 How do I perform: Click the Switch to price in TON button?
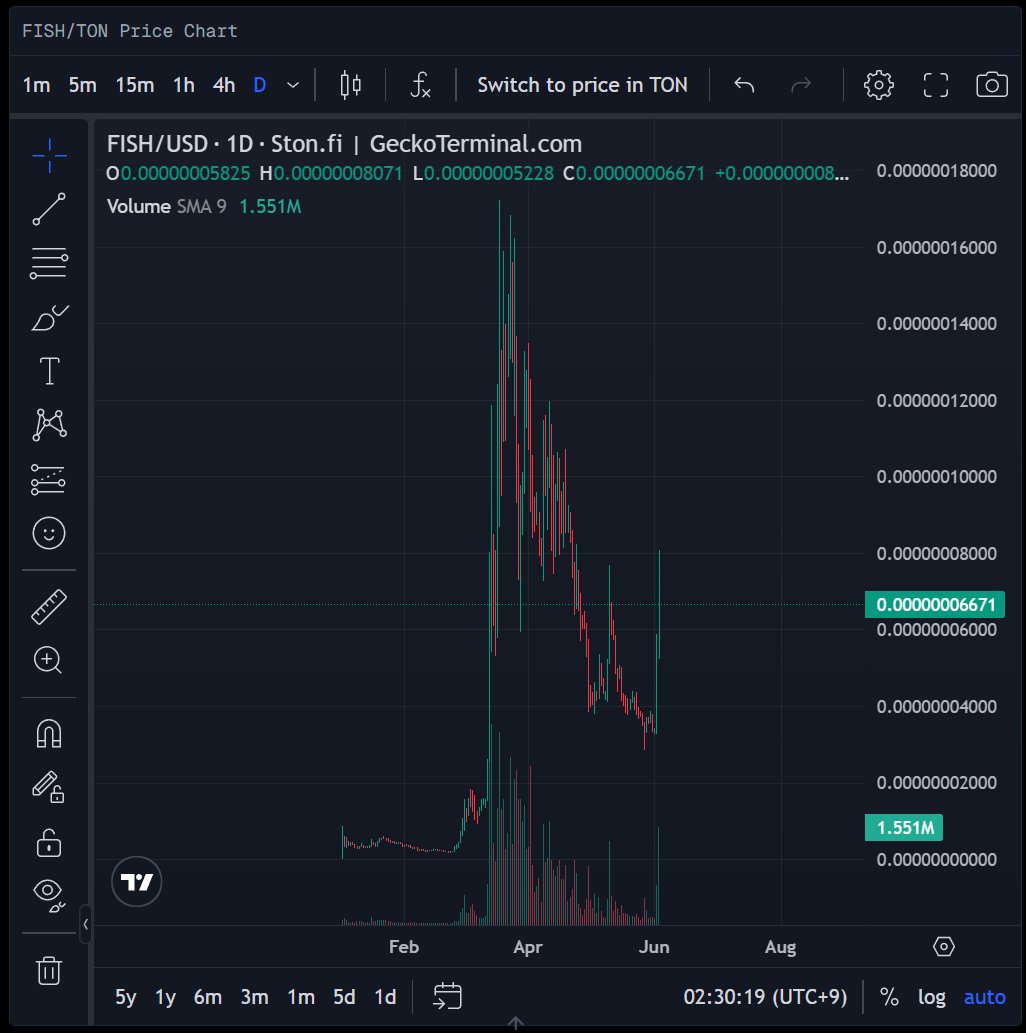(583, 85)
